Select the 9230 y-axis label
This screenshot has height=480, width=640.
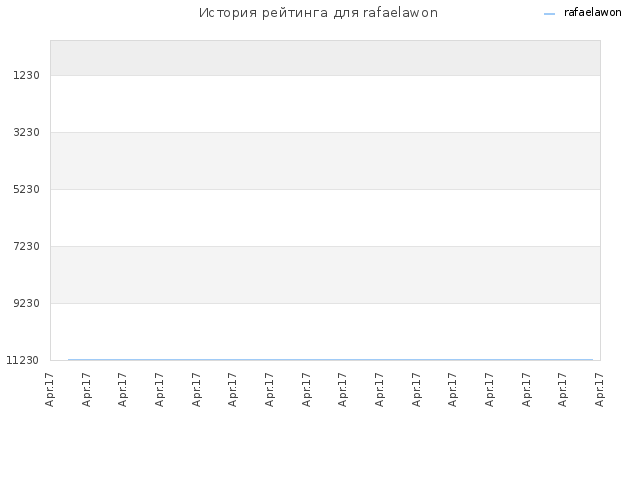26,303
